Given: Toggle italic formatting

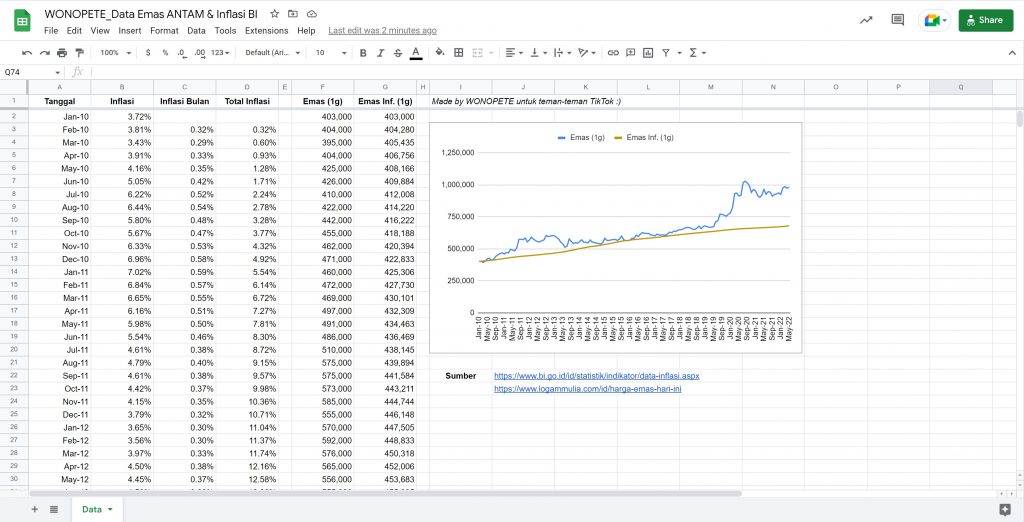Looking at the screenshot, I should click(x=380, y=53).
